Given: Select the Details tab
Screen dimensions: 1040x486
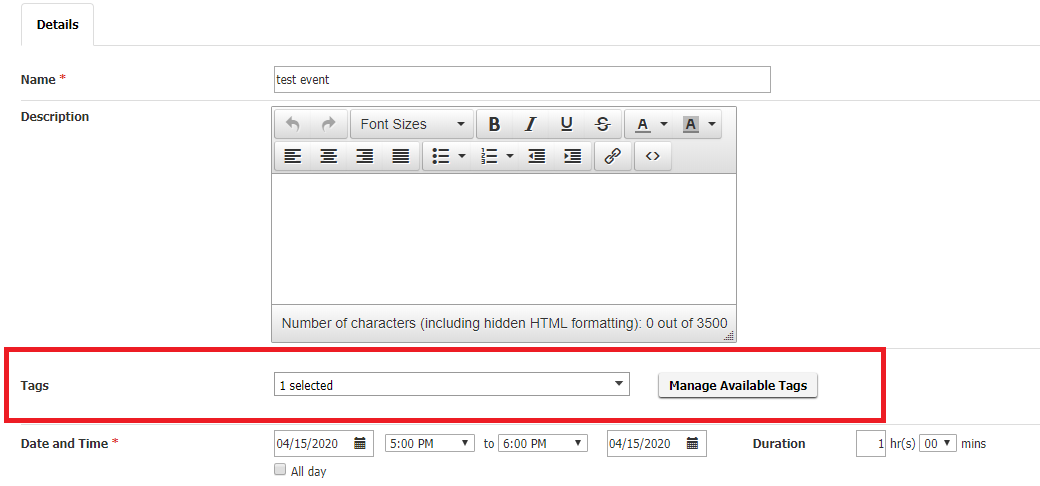Looking at the screenshot, I should [x=58, y=25].
